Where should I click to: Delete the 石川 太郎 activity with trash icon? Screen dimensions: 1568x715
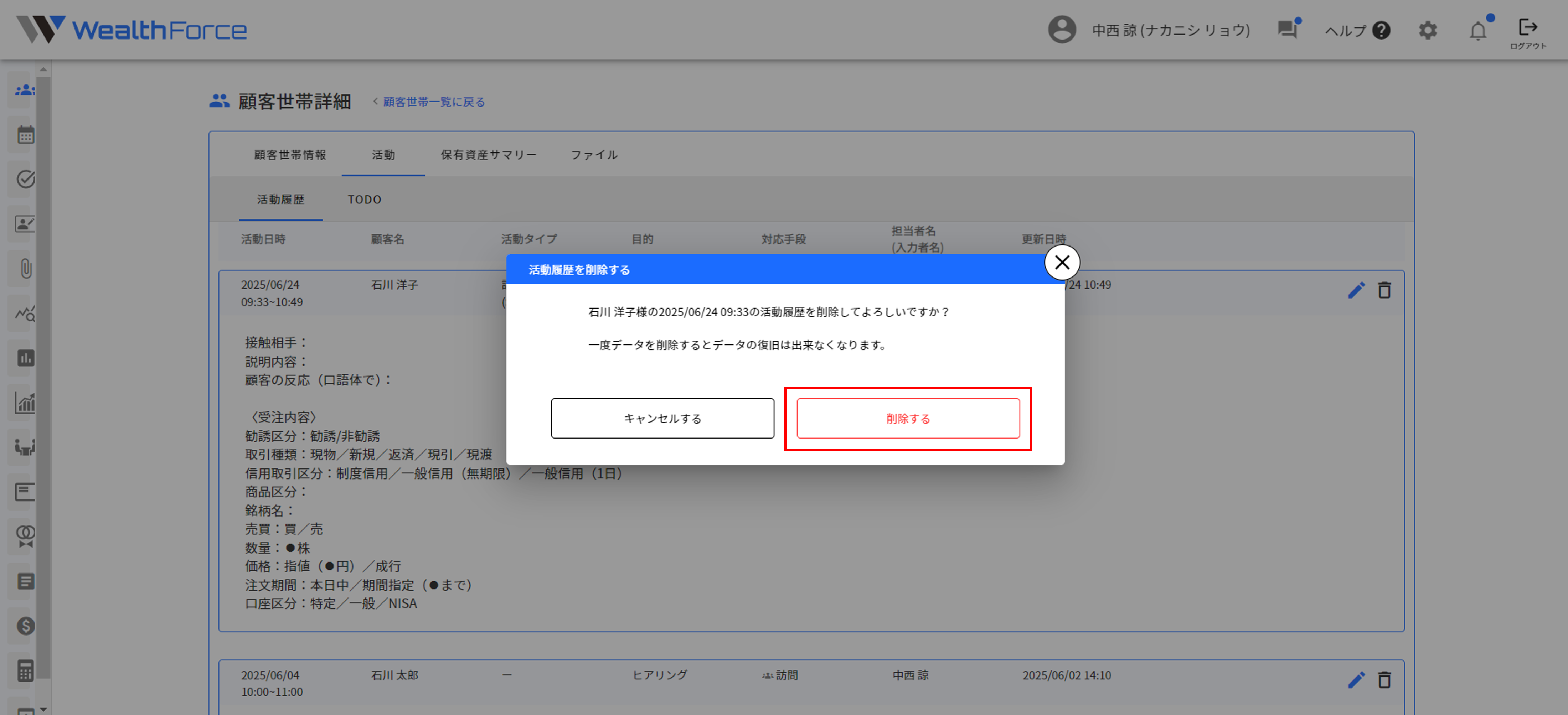[1384, 680]
